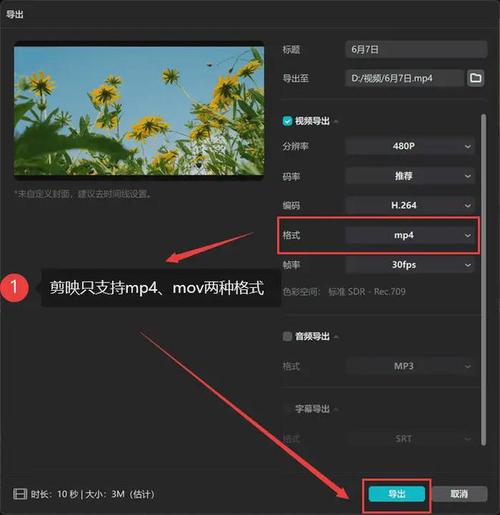Image resolution: width=500 pixels, height=515 pixels.
Task: Click the 标题 field containing 6月7日
Action: 416,49
